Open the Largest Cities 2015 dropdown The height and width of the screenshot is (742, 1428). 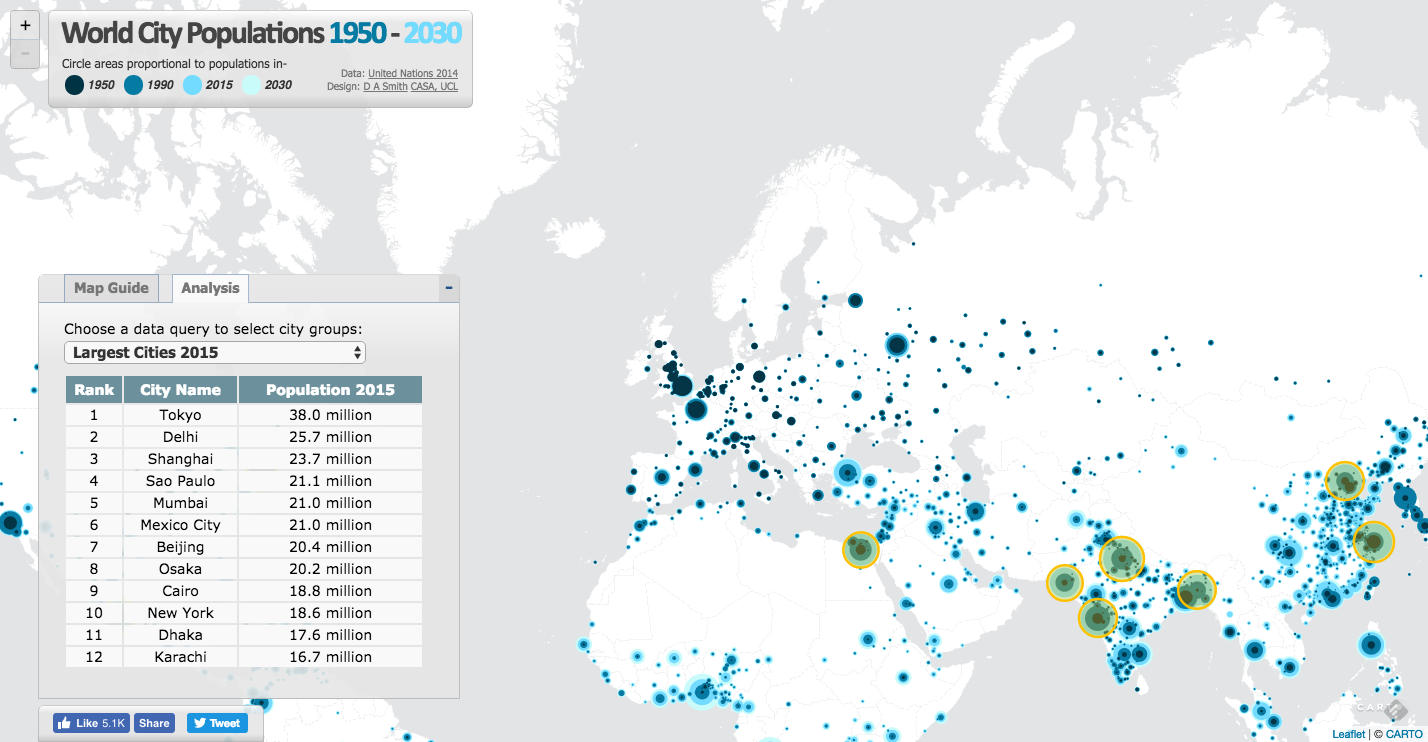coord(214,352)
